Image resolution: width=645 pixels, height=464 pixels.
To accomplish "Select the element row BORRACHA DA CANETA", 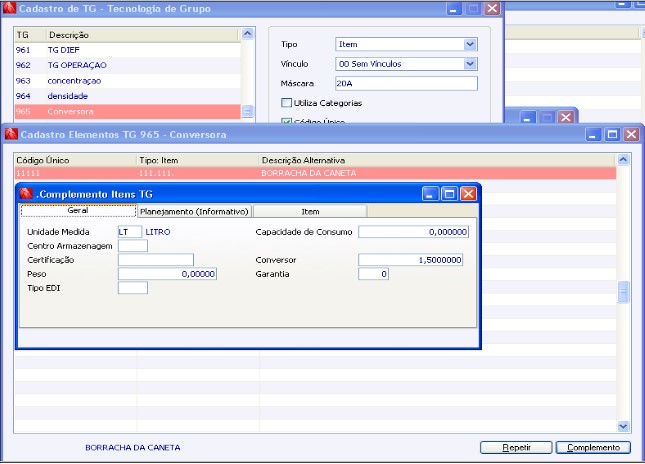I will point(315,173).
